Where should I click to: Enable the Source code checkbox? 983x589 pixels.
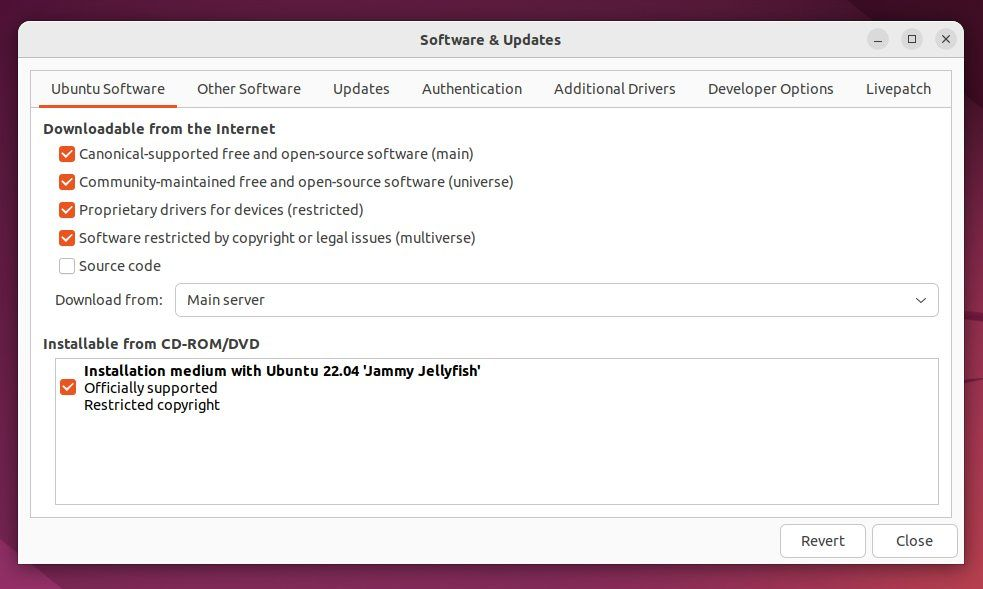click(x=67, y=266)
